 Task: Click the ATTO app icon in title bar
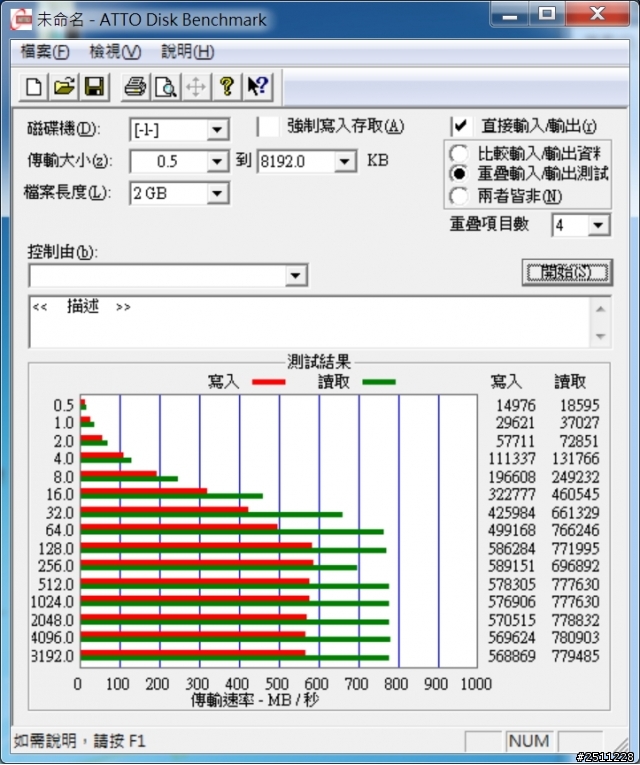(21, 20)
